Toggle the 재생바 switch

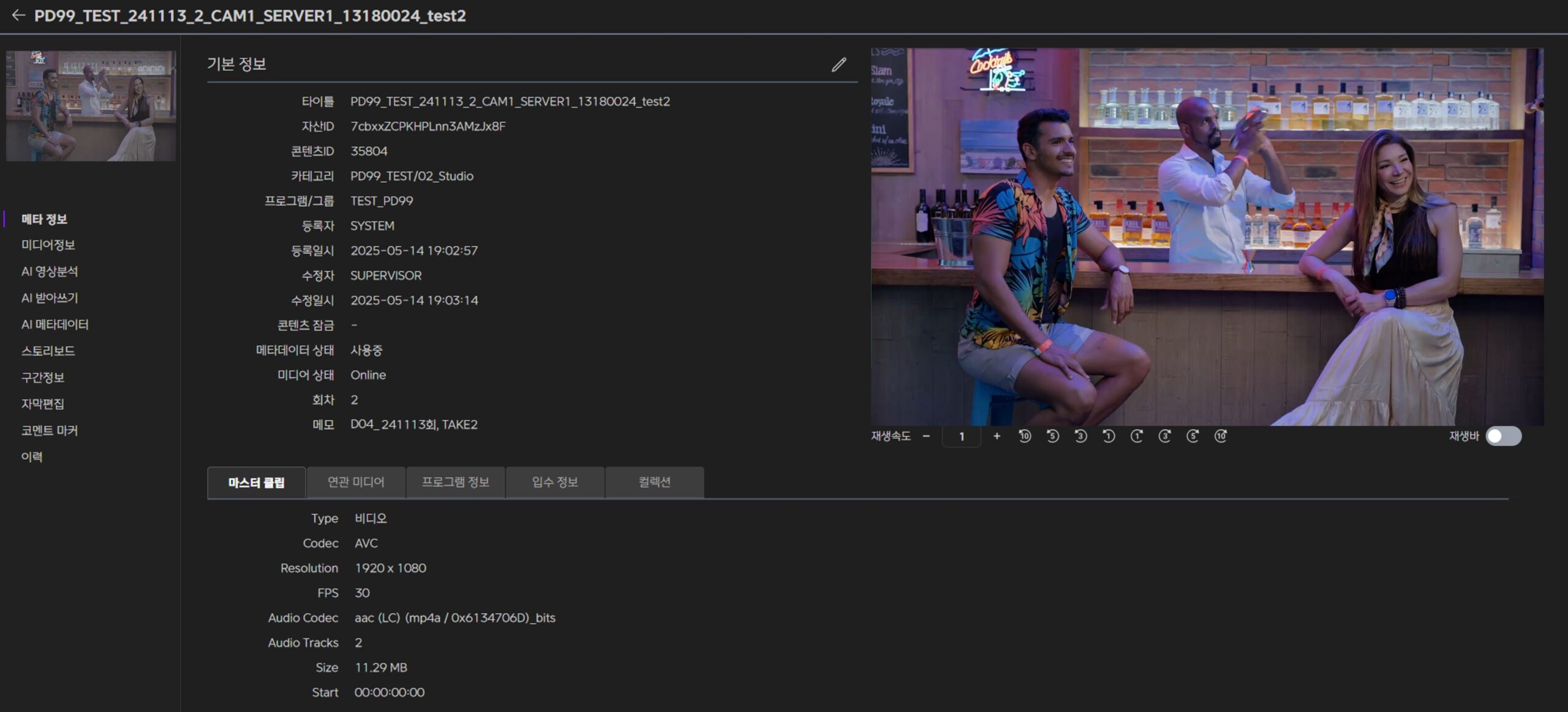[1503, 436]
